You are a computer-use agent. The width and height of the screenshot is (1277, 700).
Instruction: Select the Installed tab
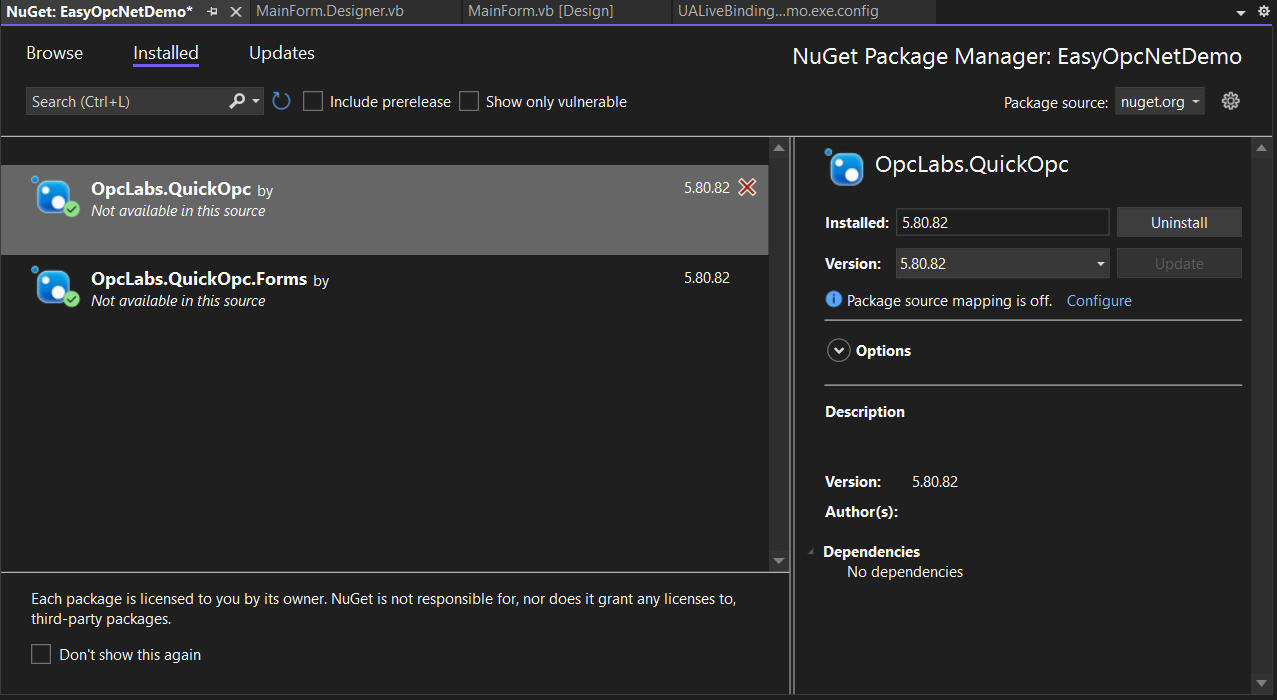point(166,53)
